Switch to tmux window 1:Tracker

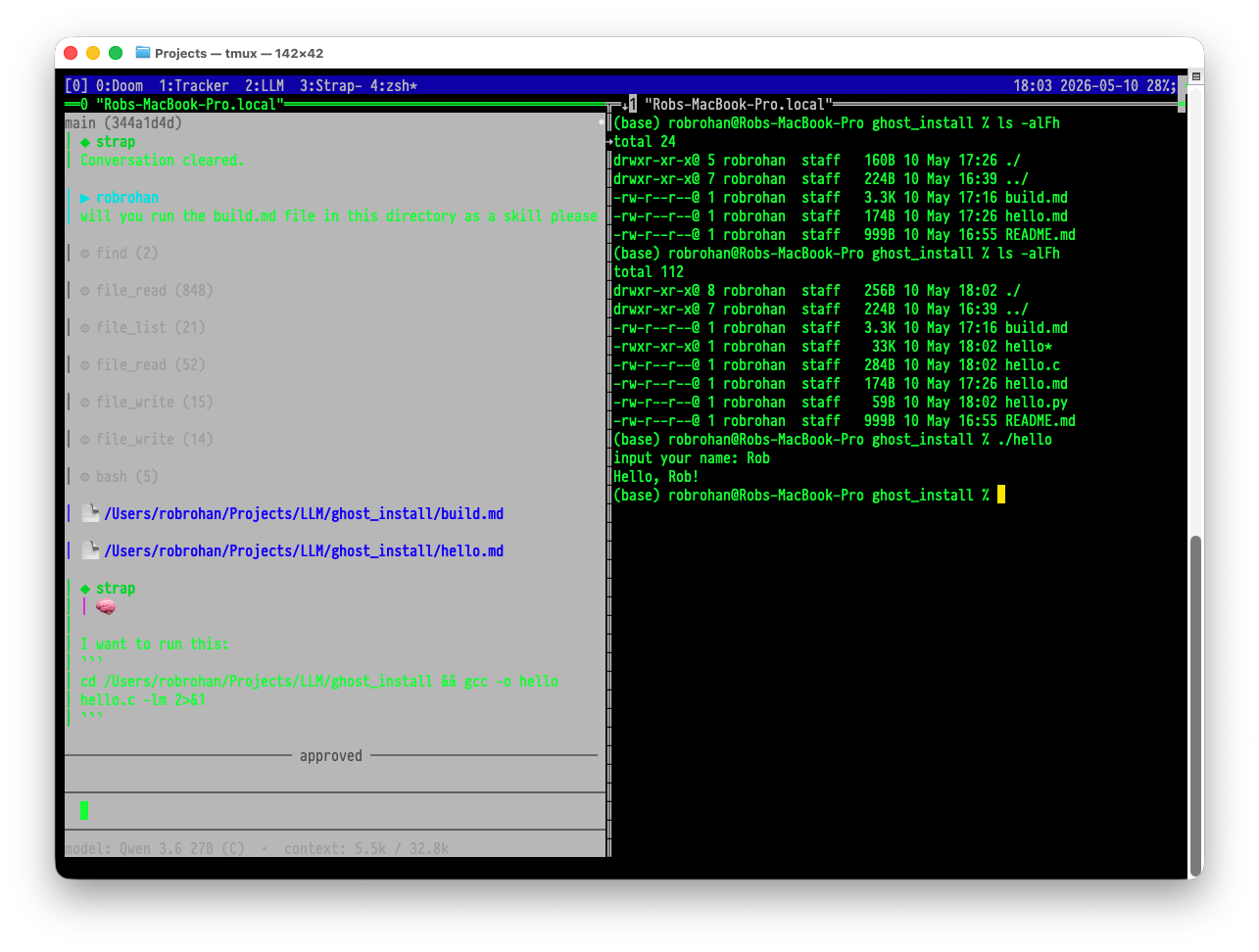pyautogui.click(x=194, y=86)
